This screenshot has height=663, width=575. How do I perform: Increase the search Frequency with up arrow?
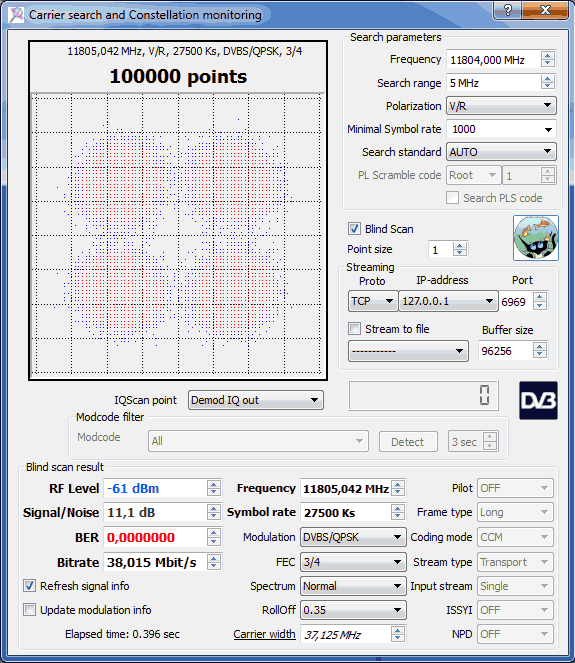(548, 55)
